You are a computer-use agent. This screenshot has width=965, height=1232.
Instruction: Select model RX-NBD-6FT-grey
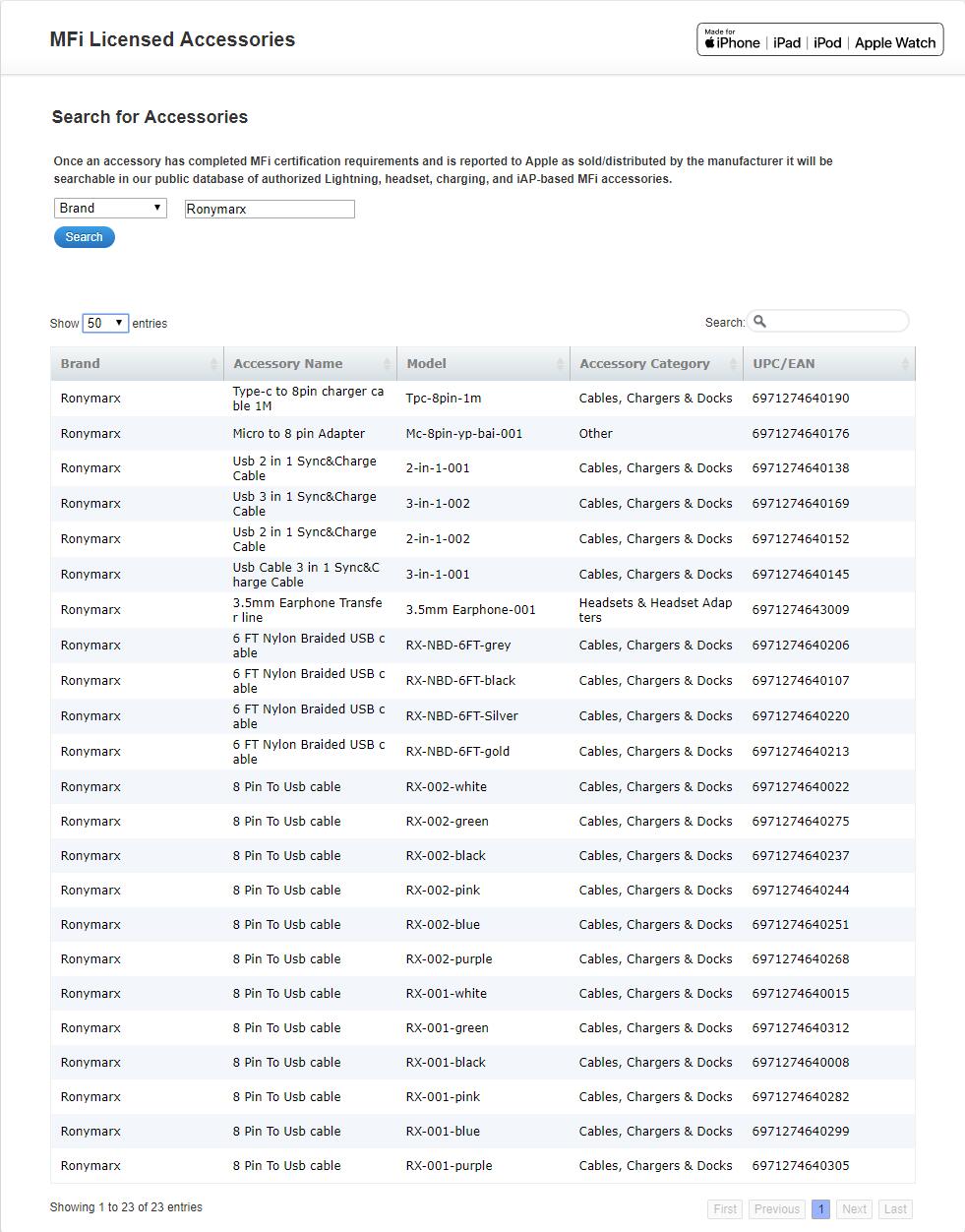[458, 646]
